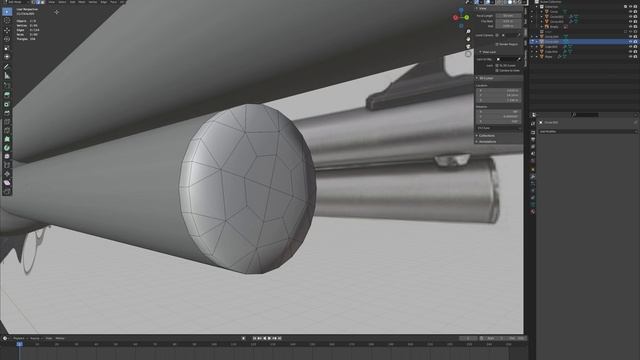The height and width of the screenshot is (360, 640).
Task: Select the Annotate pencil tool
Action: (x=7, y=67)
